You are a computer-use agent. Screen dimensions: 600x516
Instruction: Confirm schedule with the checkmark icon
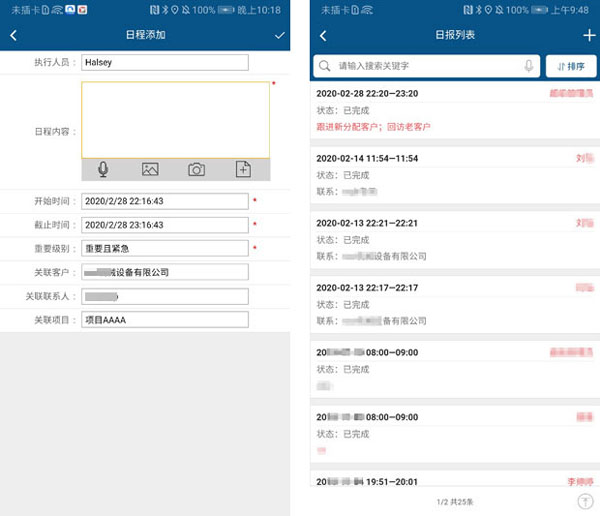point(279,35)
